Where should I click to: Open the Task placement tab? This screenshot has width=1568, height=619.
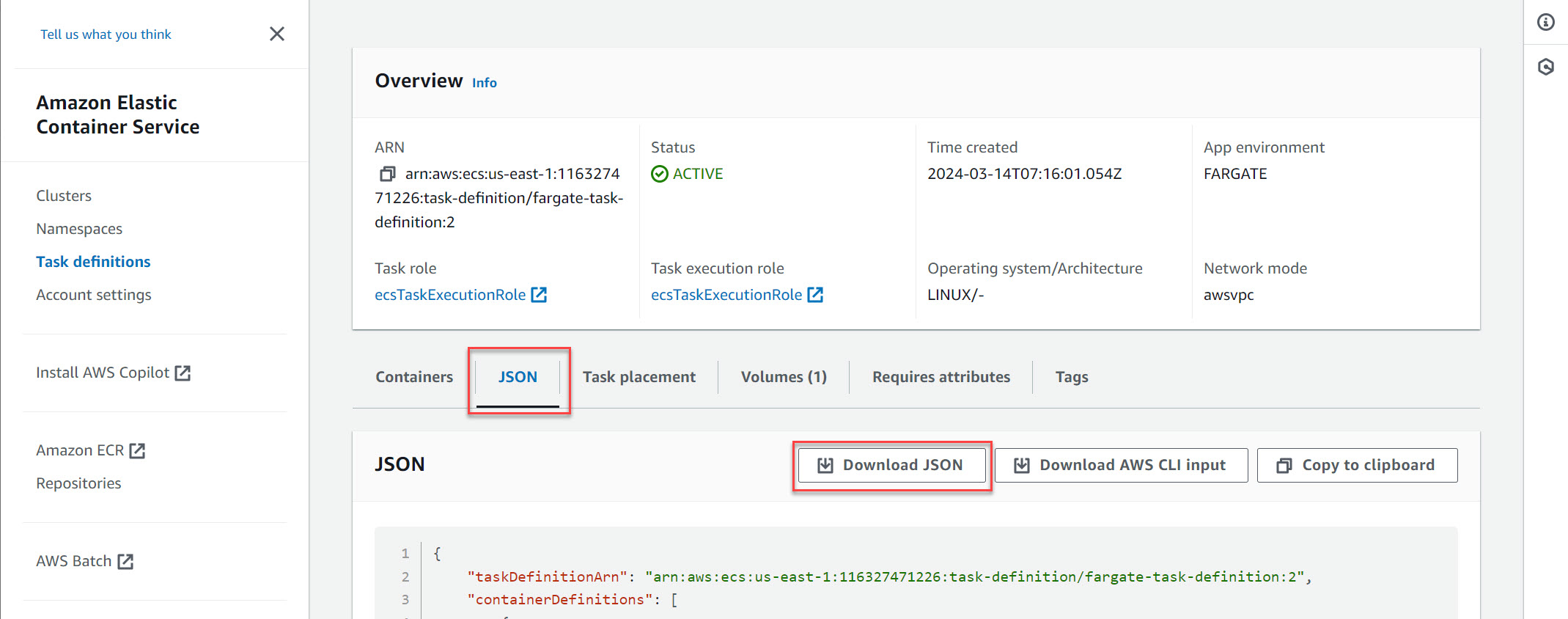(x=638, y=377)
